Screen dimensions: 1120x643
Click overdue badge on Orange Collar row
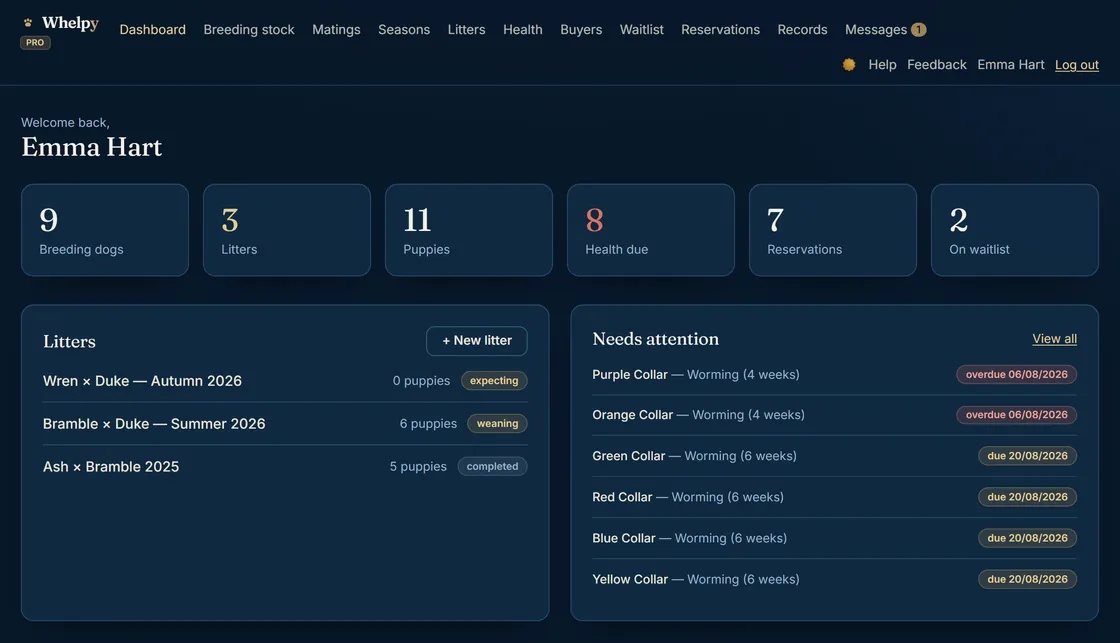tap(1016, 415)
